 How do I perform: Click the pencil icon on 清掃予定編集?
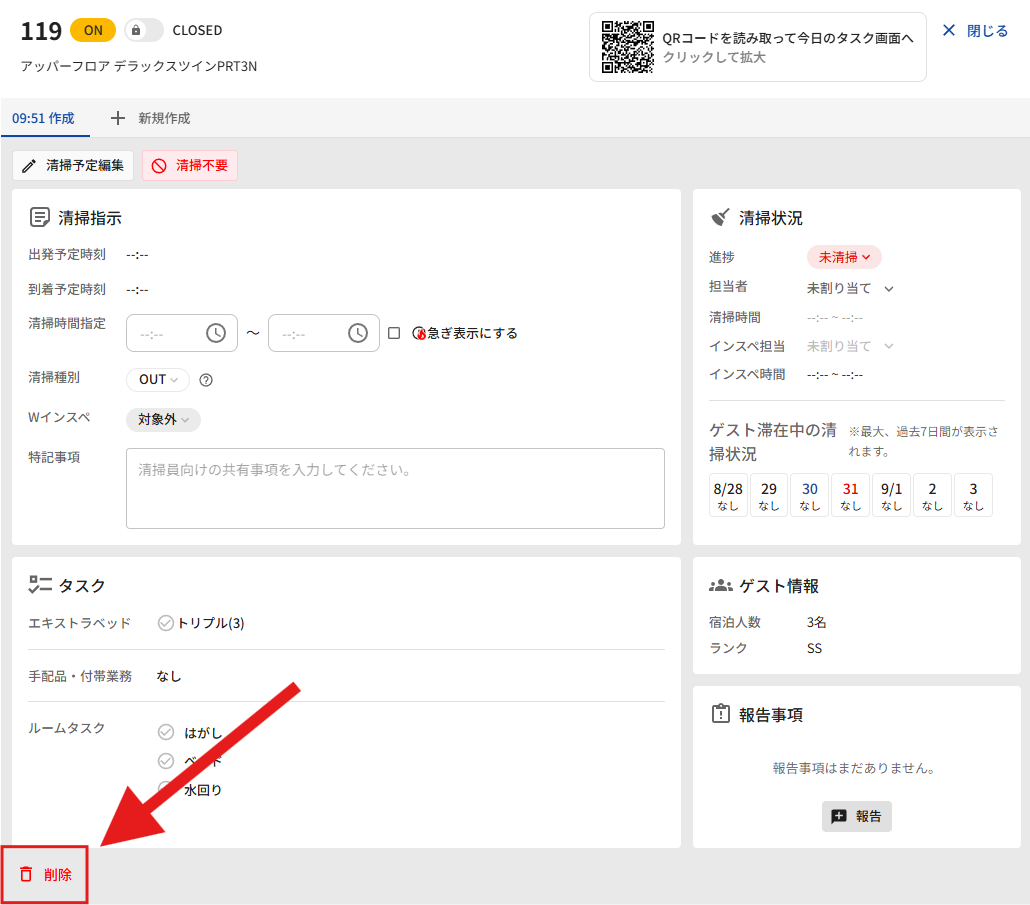pyautogui.click(x=29, y=166)
